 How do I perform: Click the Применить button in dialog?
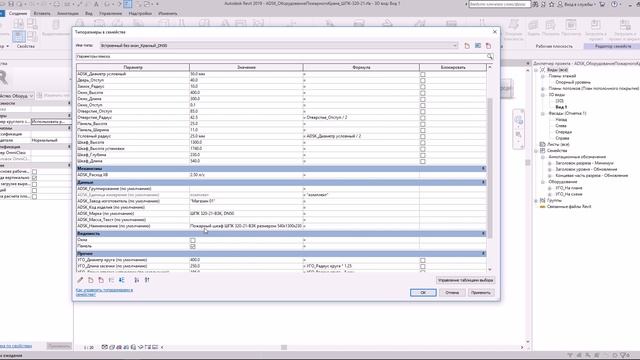pyautogui.click(x=481, y=293)
